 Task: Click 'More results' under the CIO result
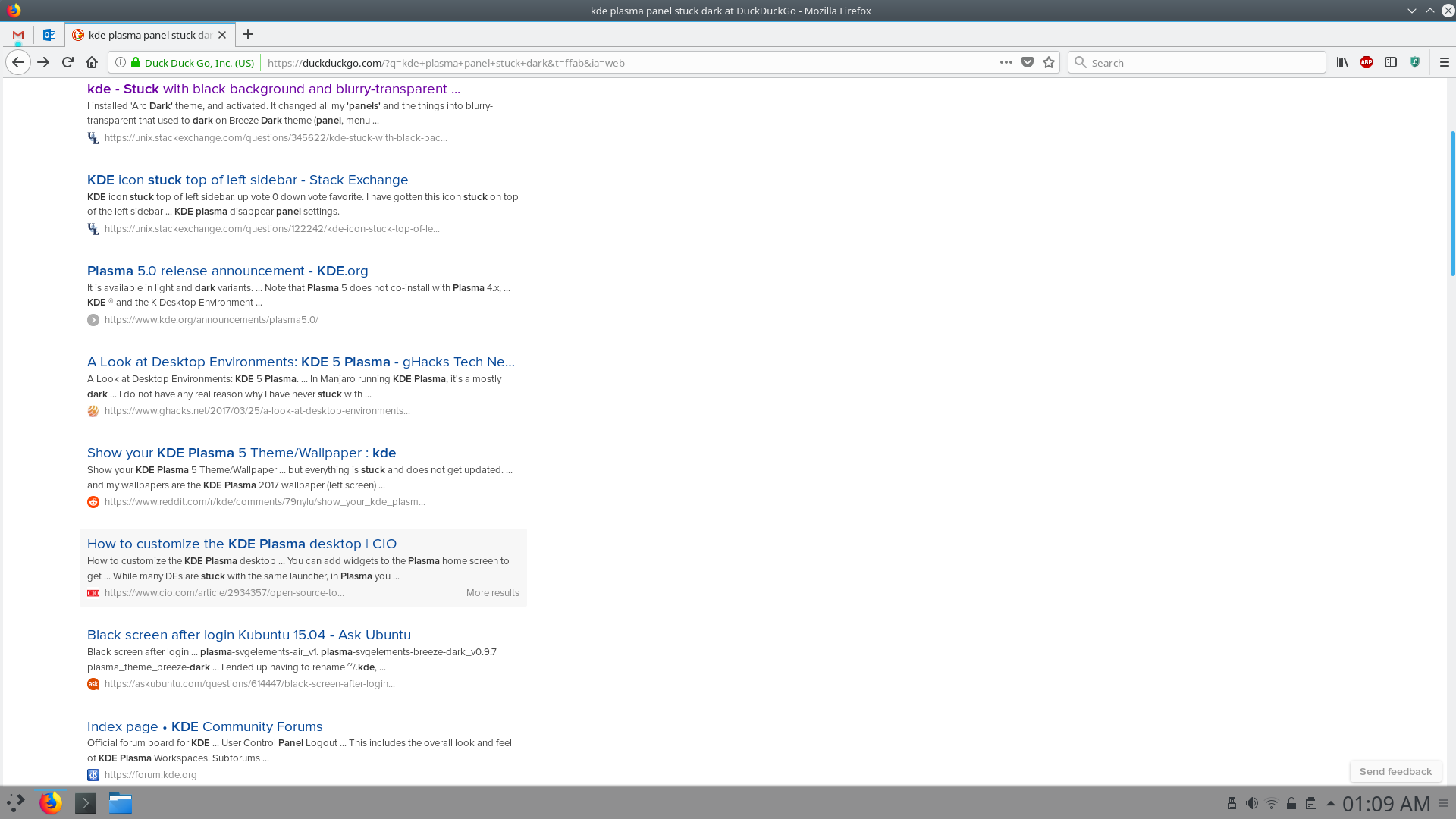tap(492, 593)
